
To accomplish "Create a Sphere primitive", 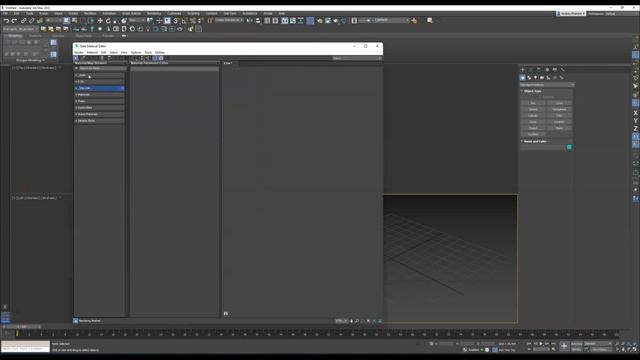I will click(533, 109).
